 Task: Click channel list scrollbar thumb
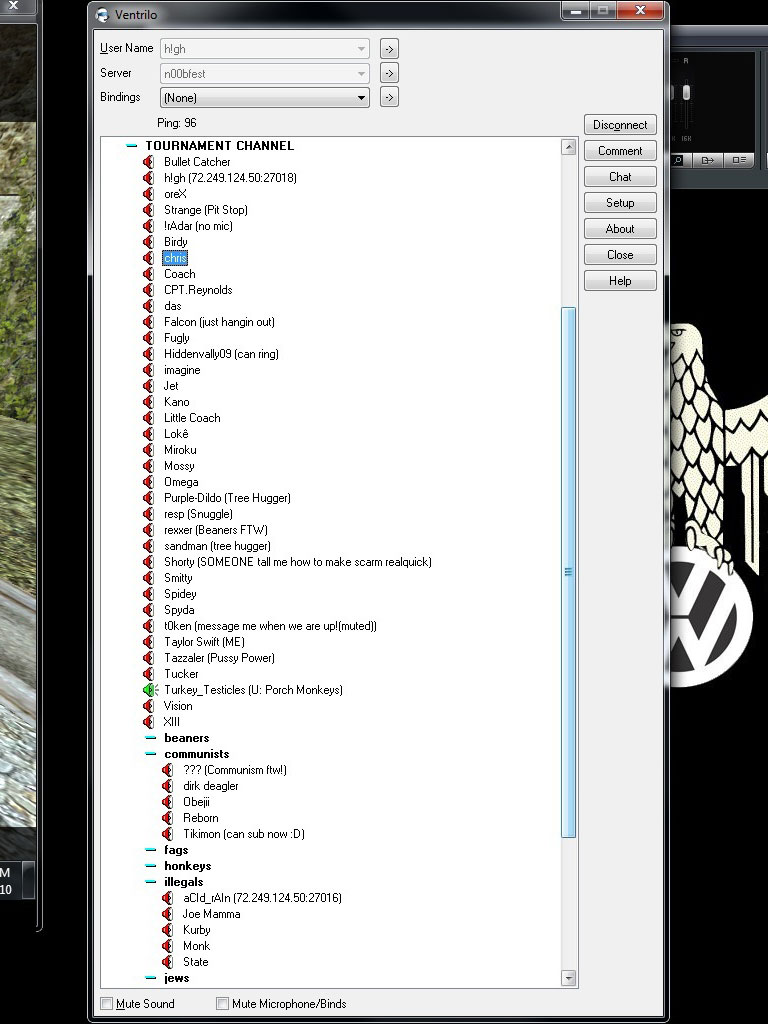[x=569, y=572]
